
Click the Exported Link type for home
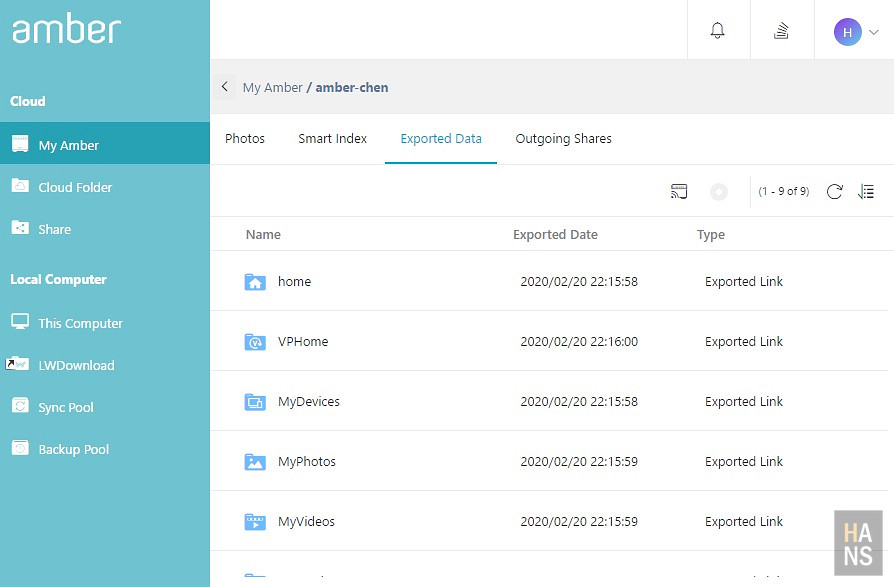(743, 282)
